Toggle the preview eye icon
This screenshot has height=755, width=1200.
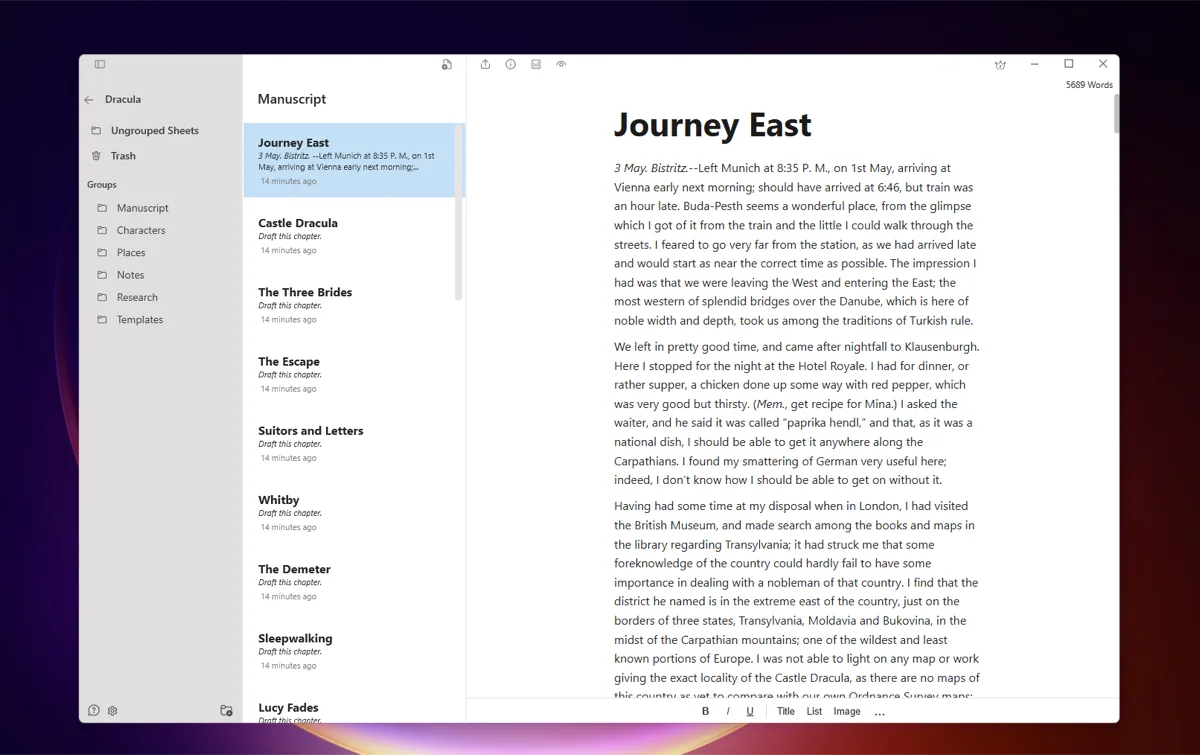click(561, 64)
